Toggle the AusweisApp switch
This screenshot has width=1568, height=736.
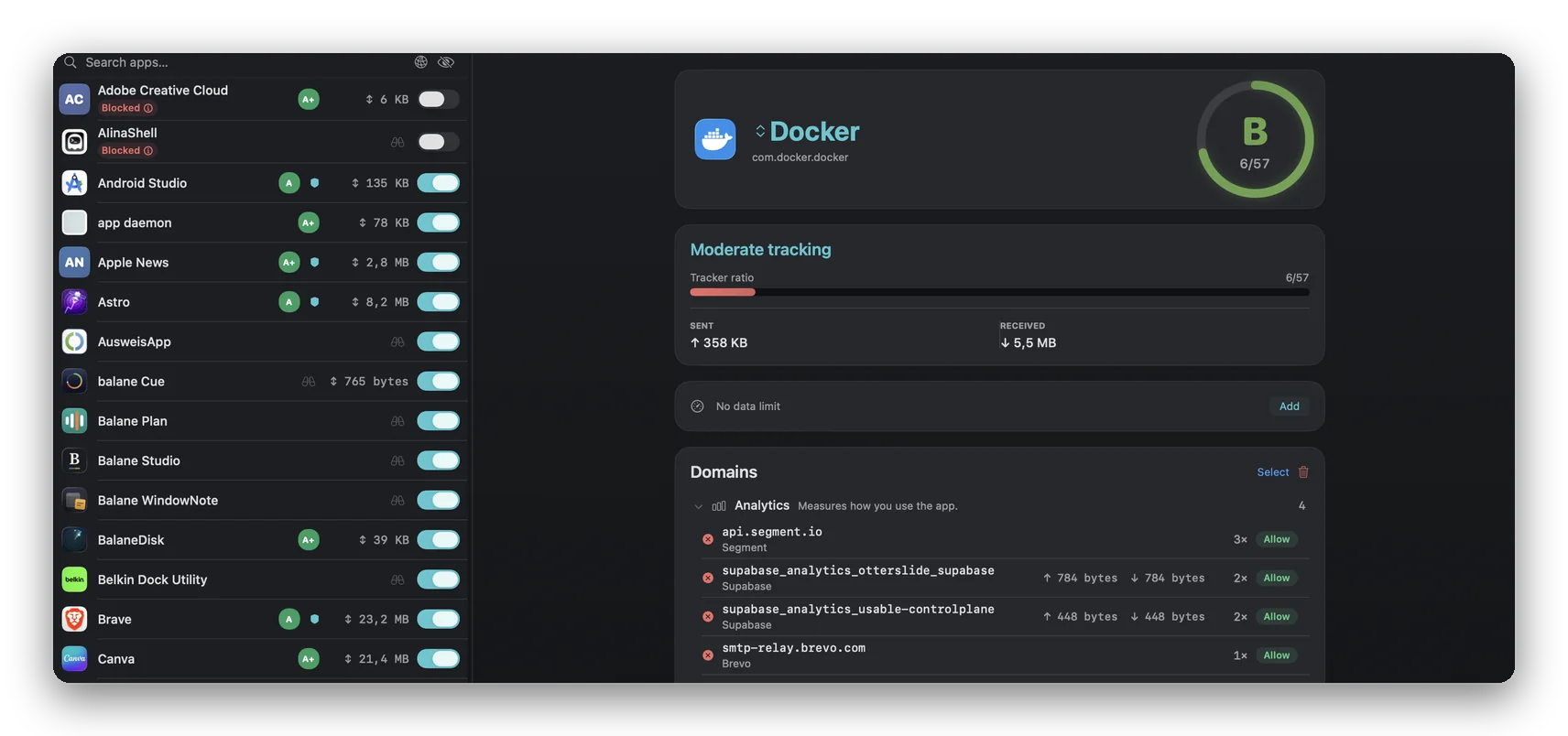point(438,341)
